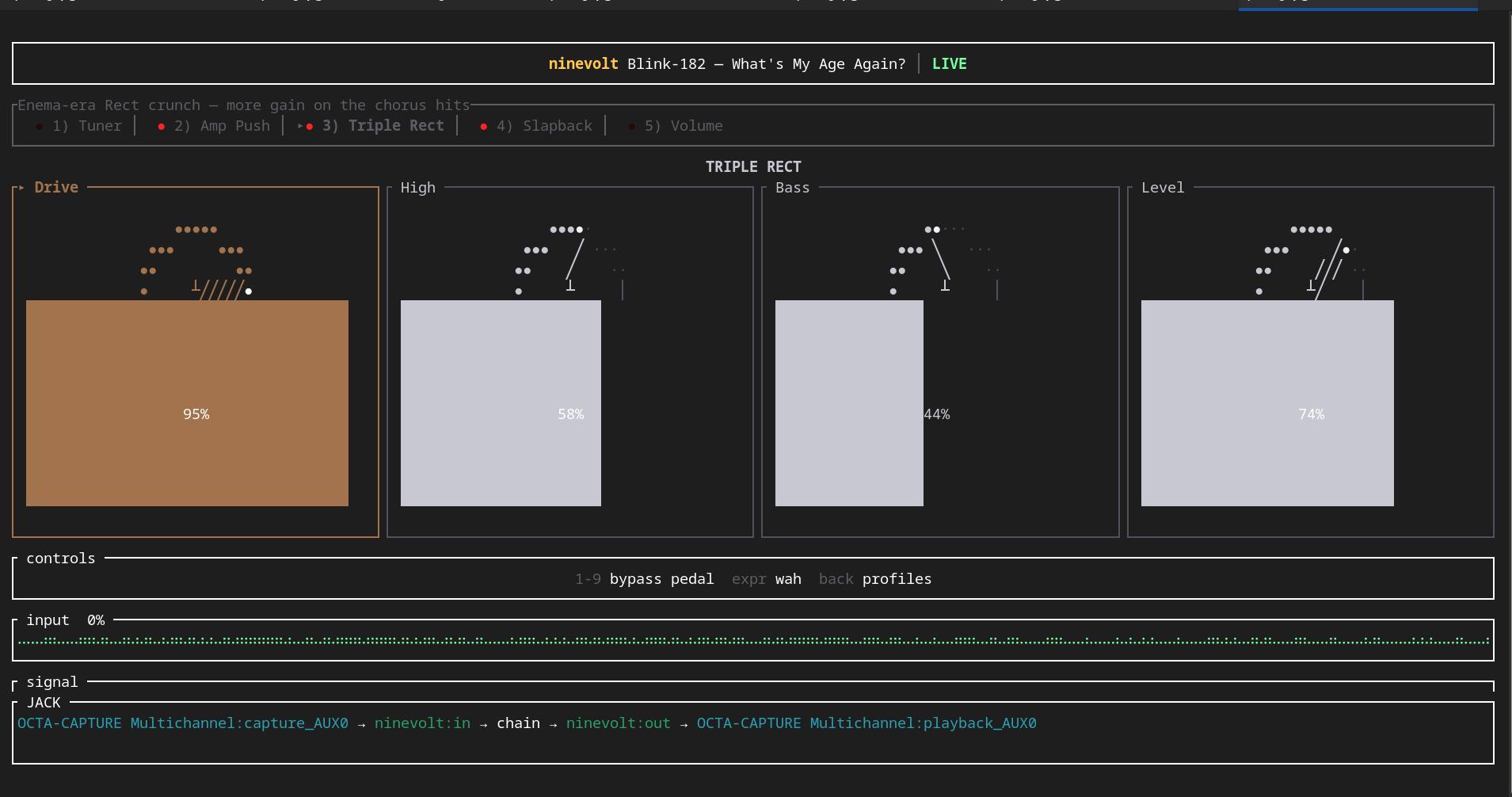Click the ninevolt app name in header
Viewport: 1512px width, 797px height.
click(x=583, y=64)
